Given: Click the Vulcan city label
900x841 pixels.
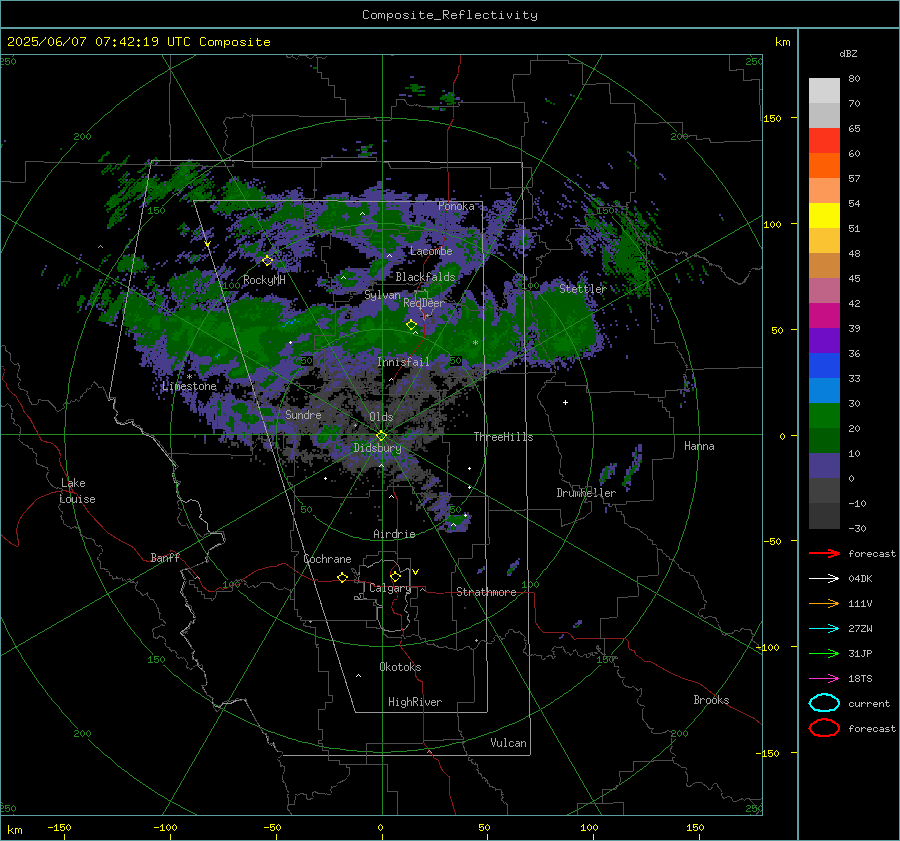Looking at the screenshot, I should (508, 743).
